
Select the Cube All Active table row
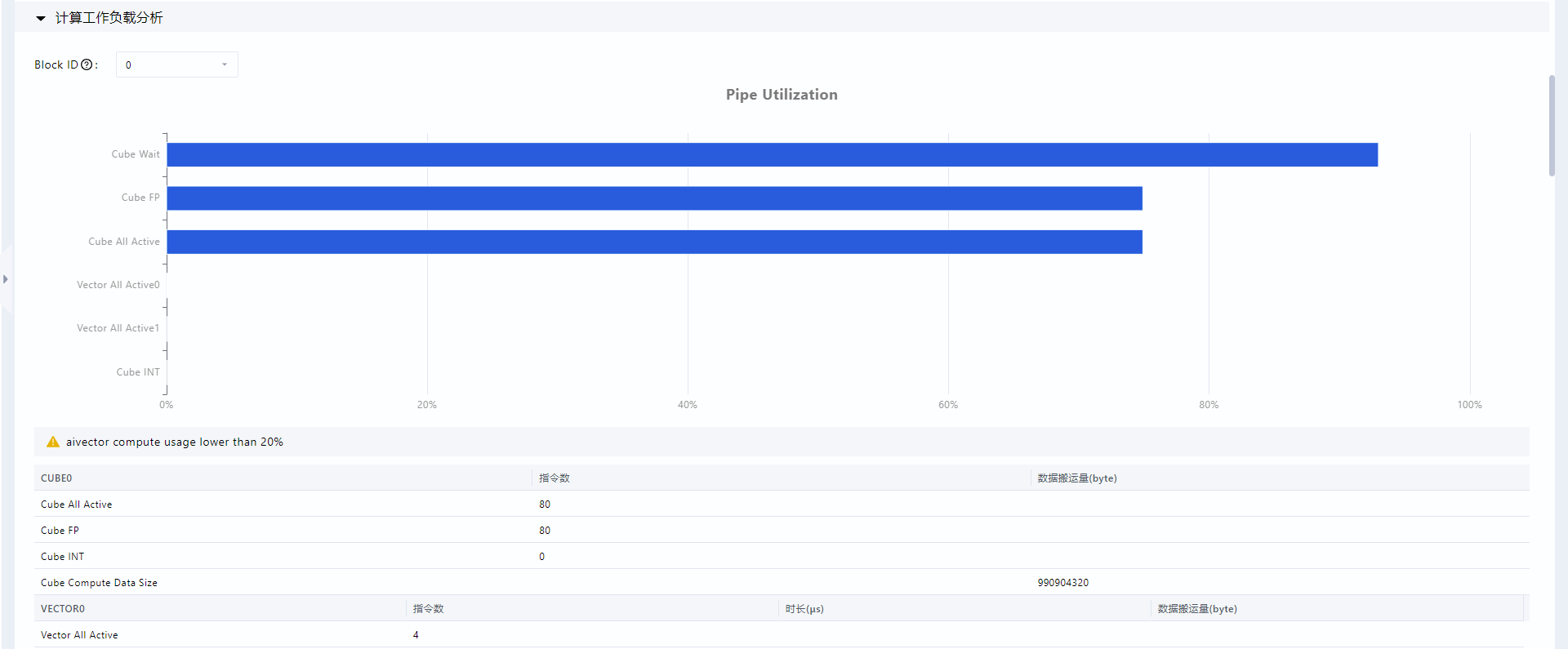782,504
